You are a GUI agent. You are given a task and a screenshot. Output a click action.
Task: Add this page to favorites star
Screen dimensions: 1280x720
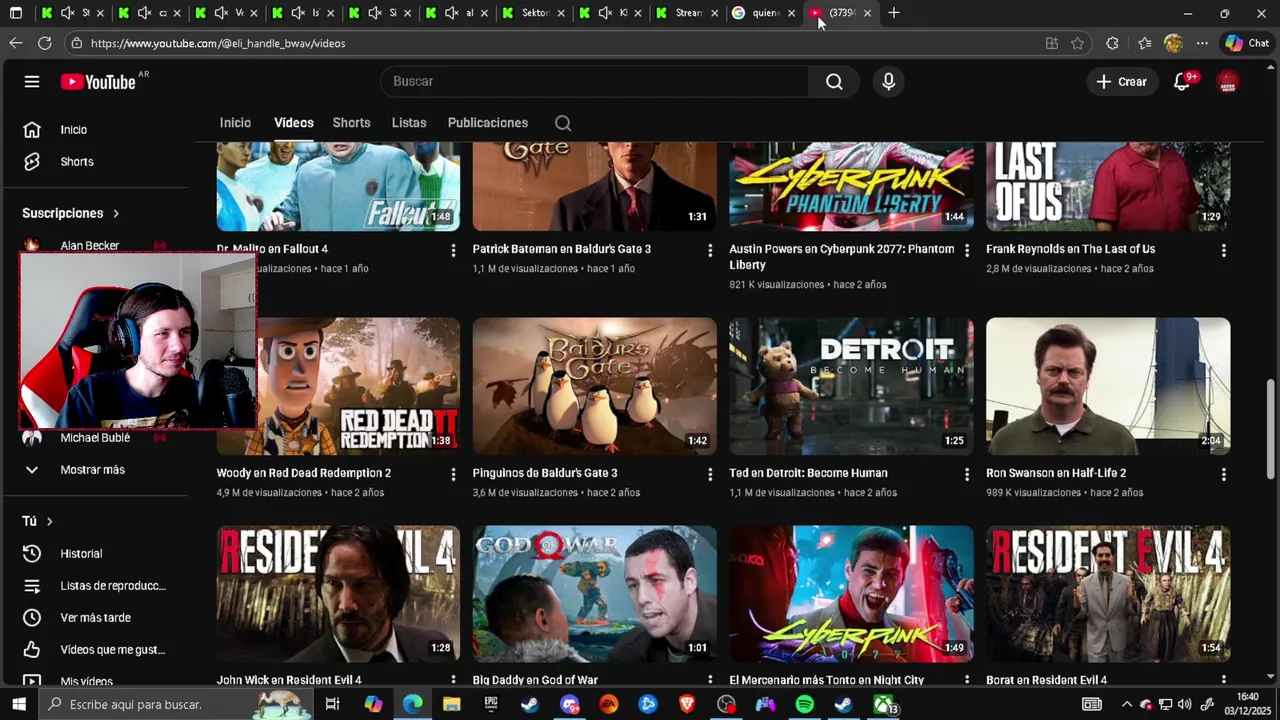[1077, 43]
